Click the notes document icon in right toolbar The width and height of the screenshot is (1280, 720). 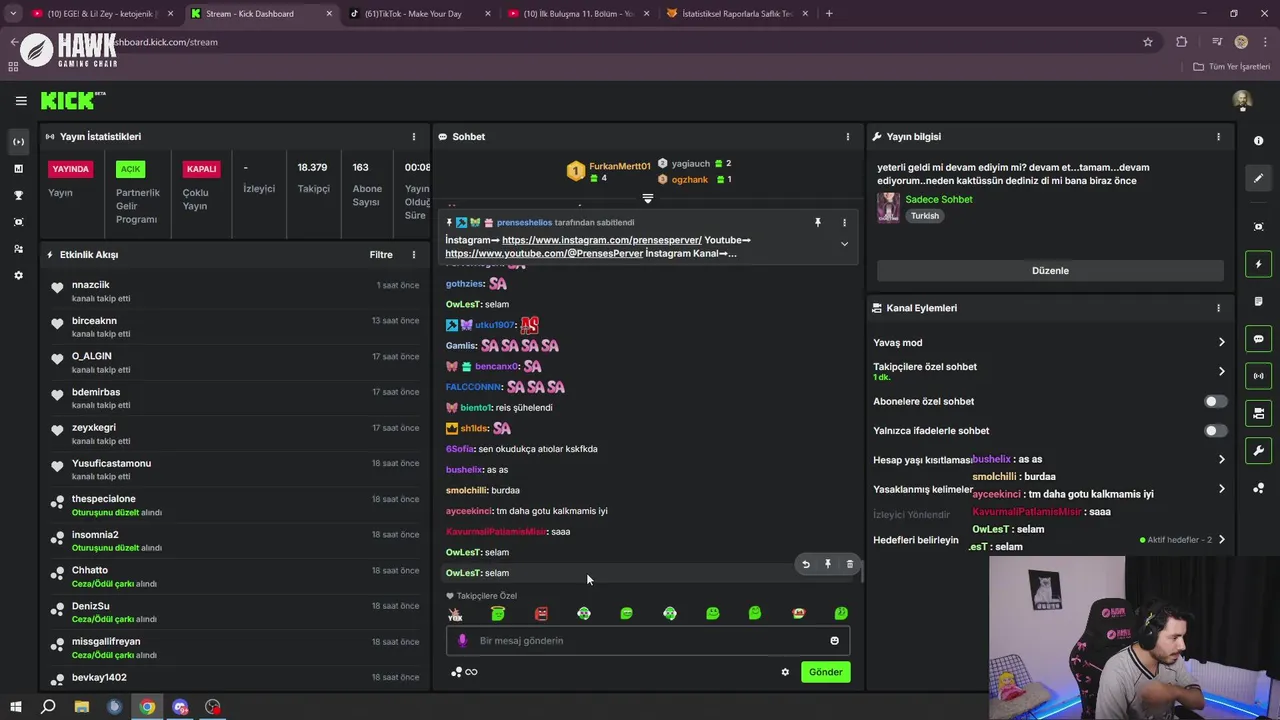click(x=1258, y=301)
